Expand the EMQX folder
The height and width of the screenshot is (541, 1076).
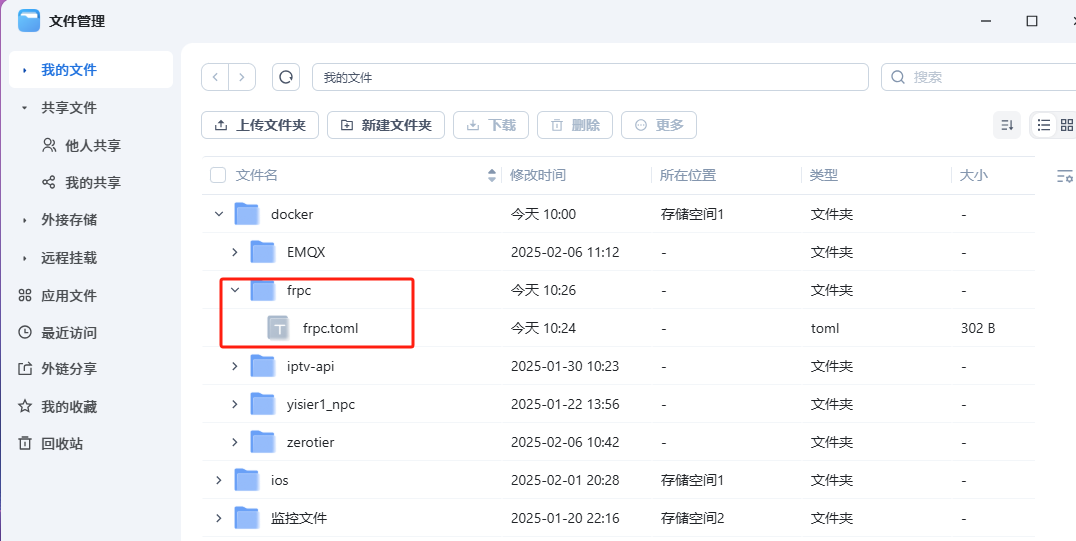coord(235,252)
